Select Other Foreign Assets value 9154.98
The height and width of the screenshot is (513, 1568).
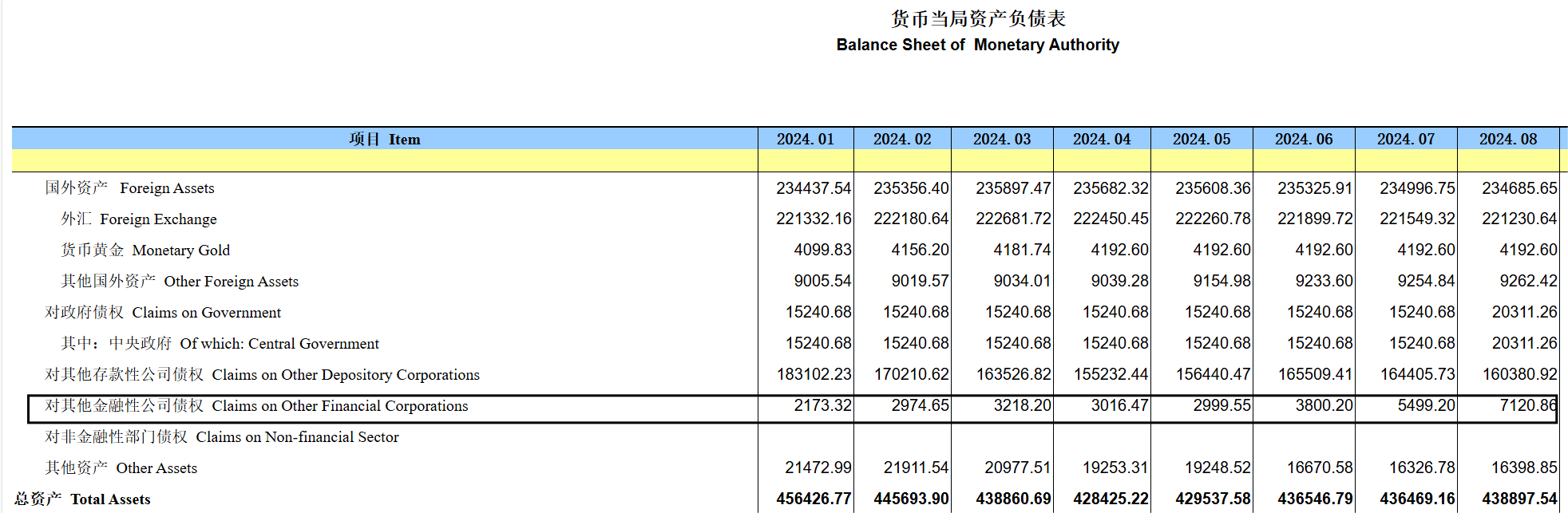click(1222, 281)
